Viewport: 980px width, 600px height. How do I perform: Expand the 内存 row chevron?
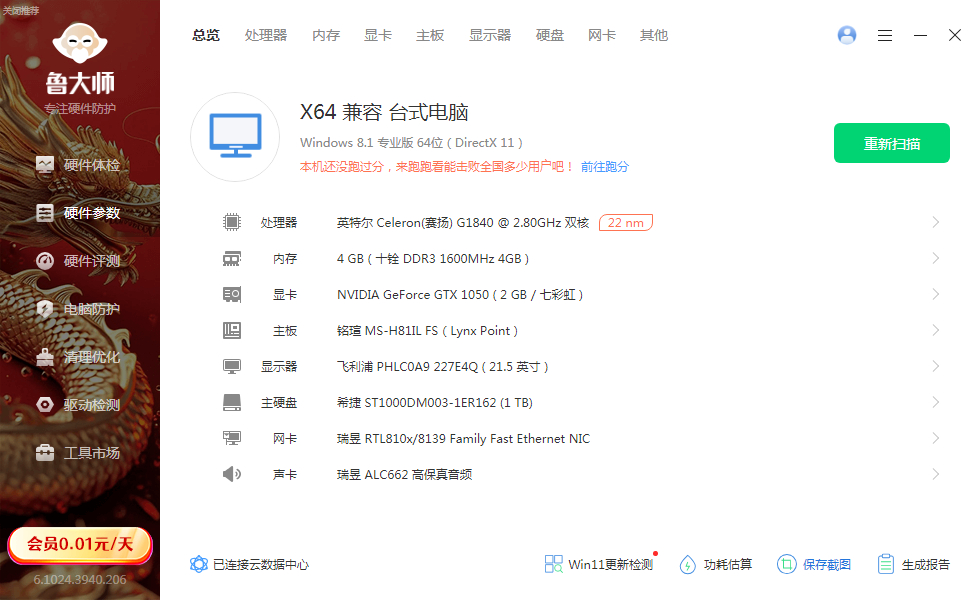(936, 258)
